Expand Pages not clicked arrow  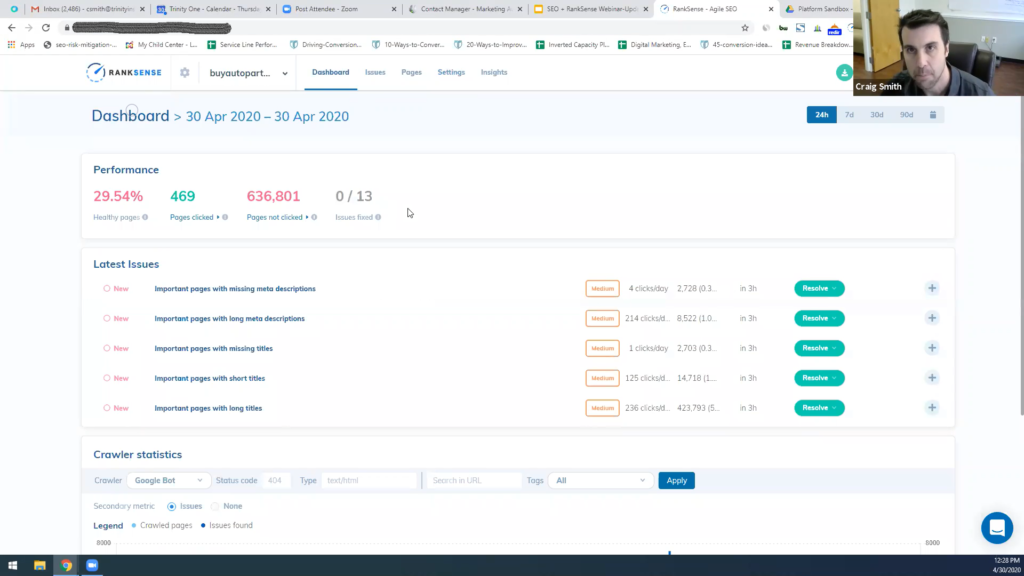307,217
